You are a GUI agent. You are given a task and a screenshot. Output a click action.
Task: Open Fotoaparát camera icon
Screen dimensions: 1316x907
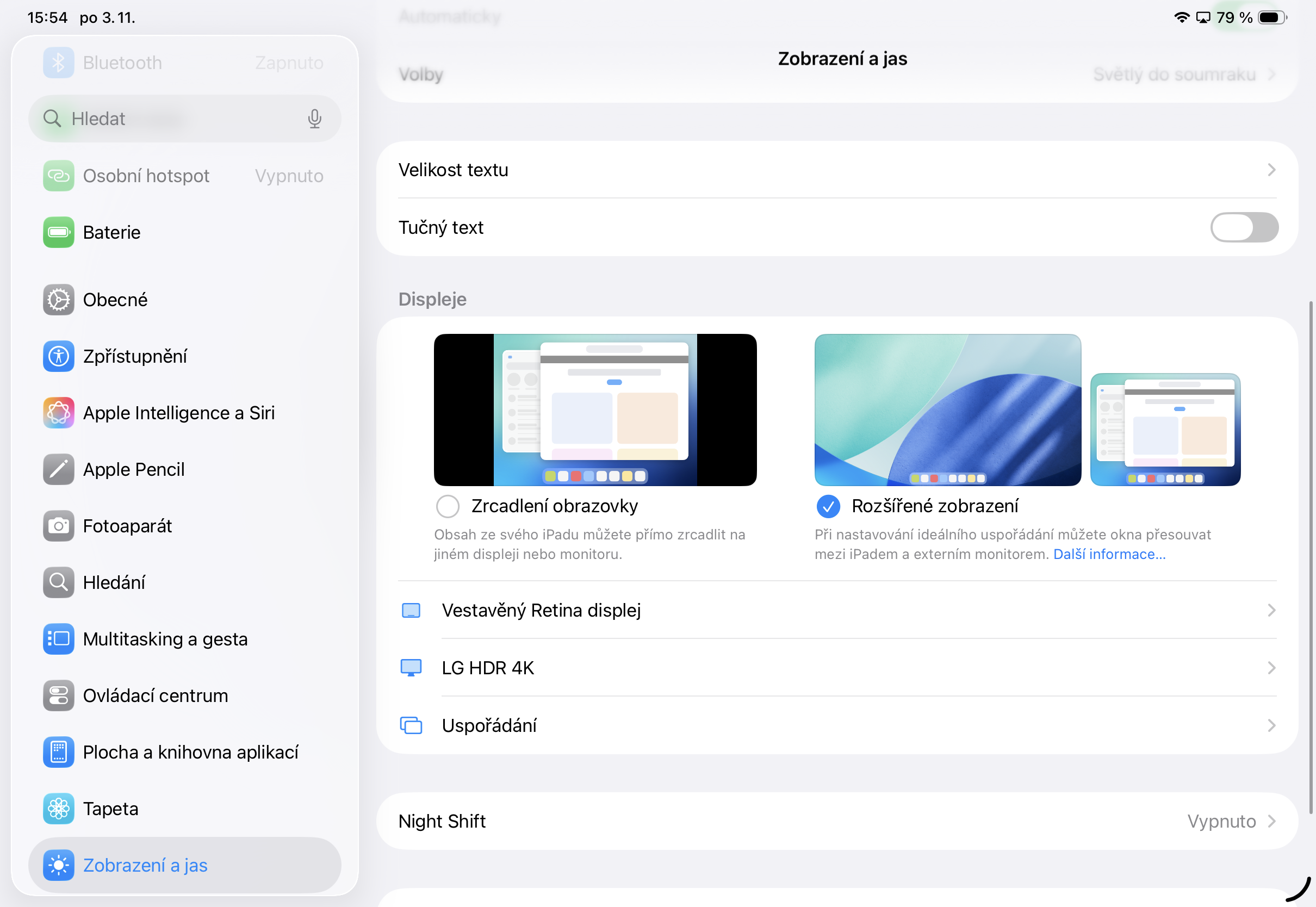click(x=59, y=526)
